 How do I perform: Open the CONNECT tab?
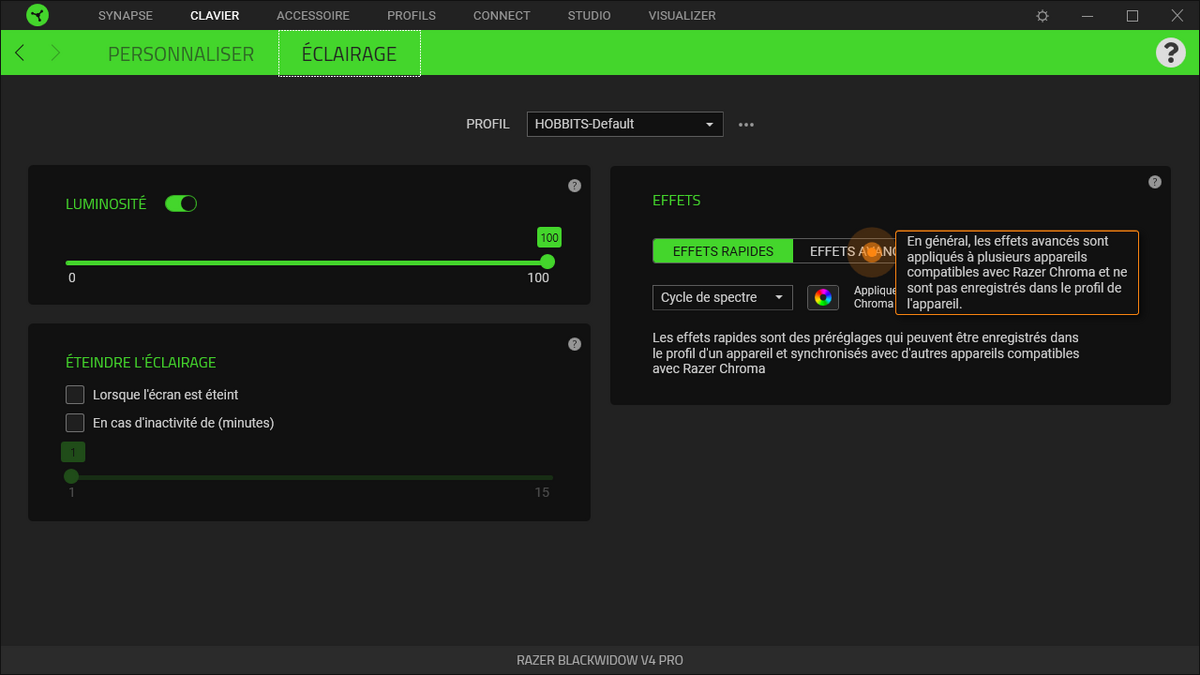point(502,16)
